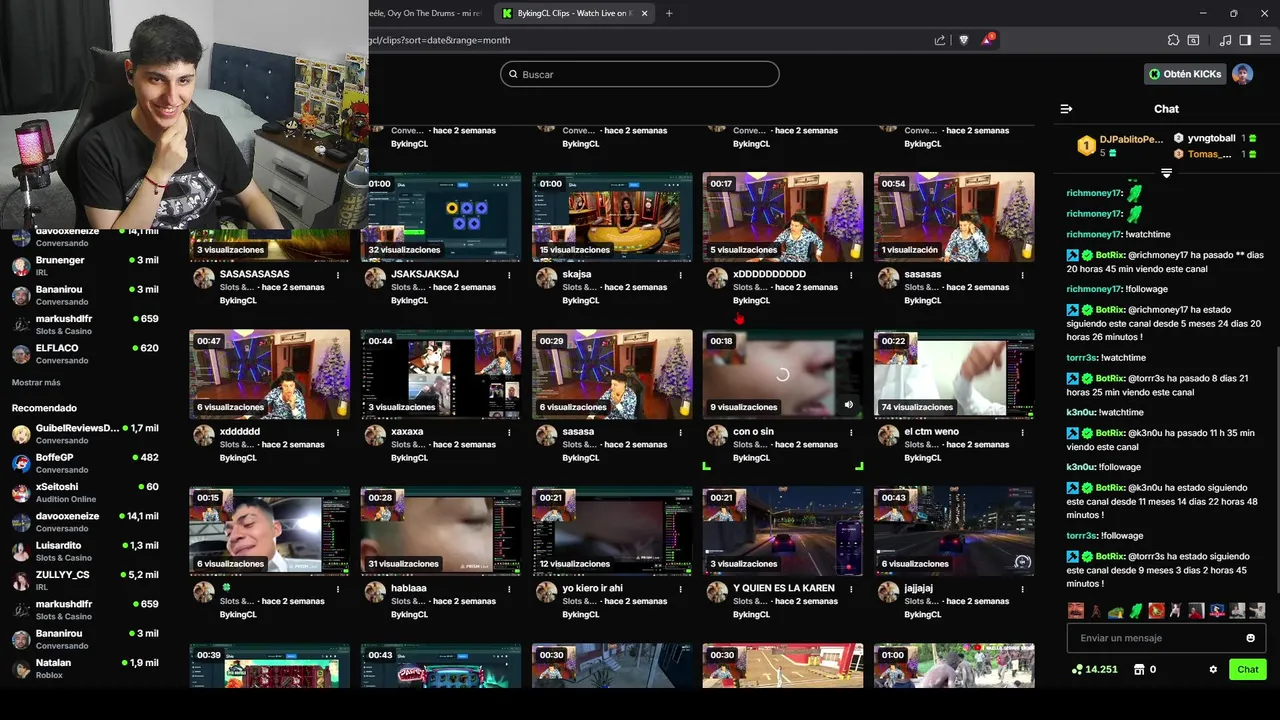Open the chat shop storefront icon
This screenshot has height=720, width=1280.
point(1138,669)
